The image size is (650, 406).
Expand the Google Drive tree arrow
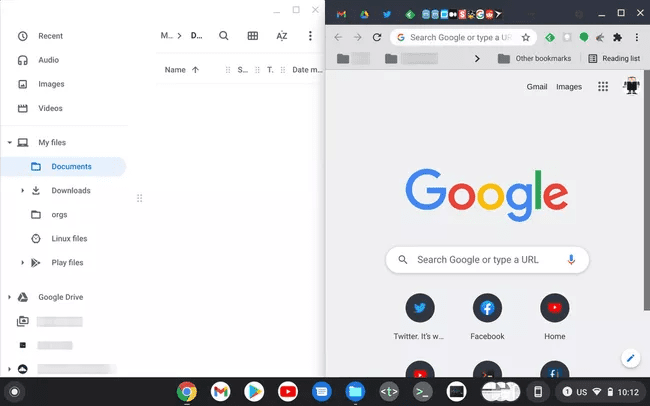9,297
